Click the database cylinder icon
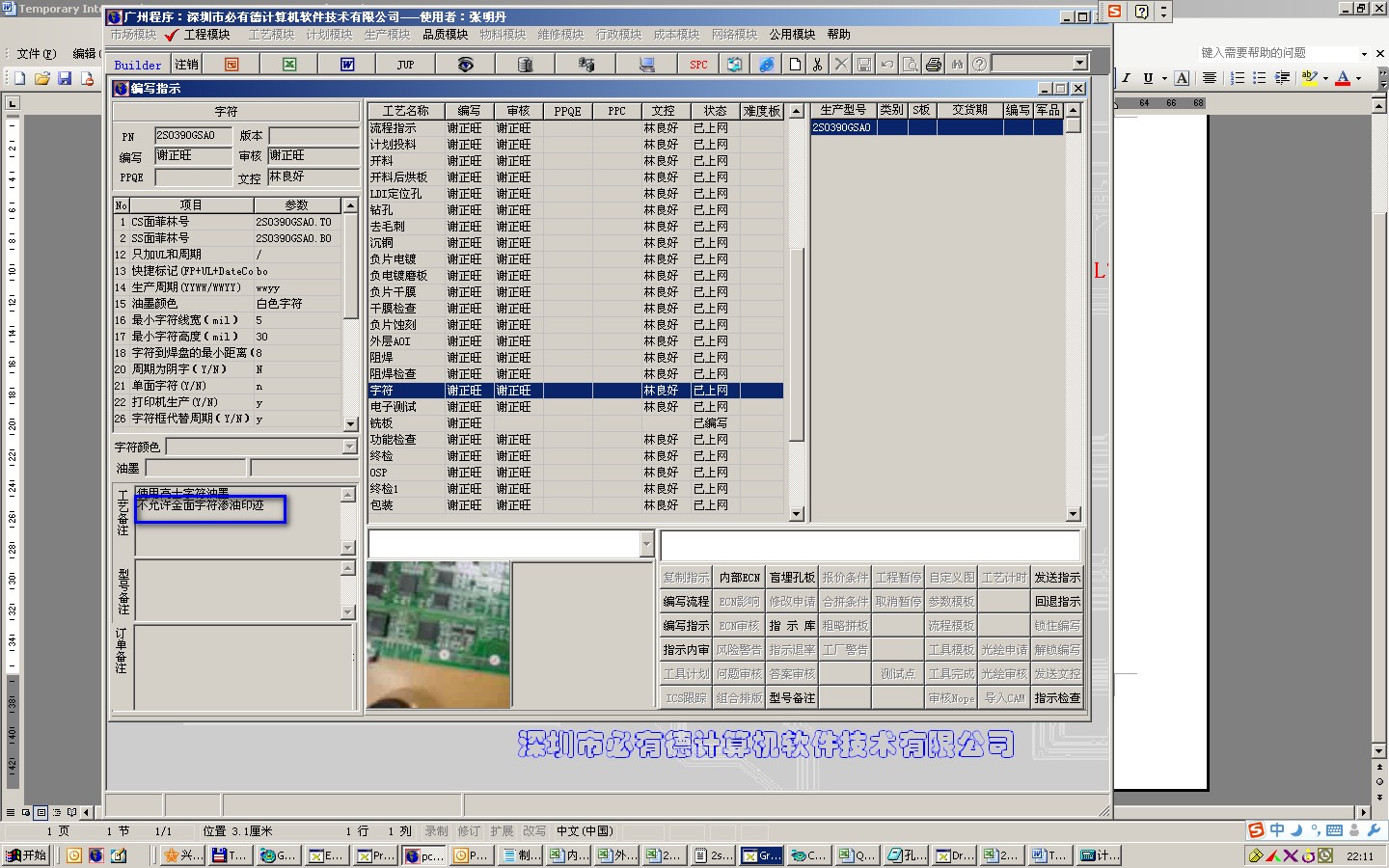This screenshot has height=868, width=1389. click(x=525, y=65)
